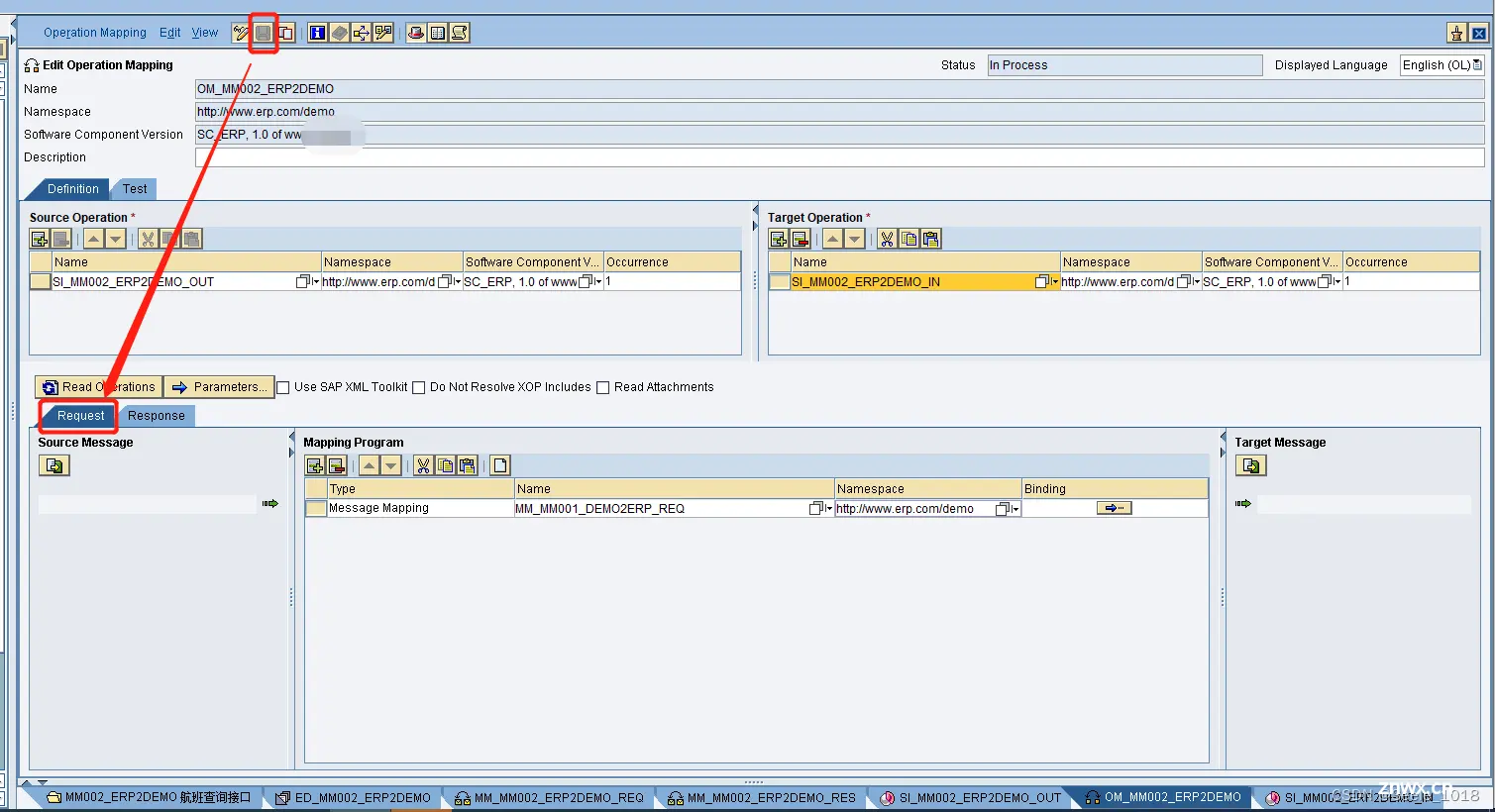The height and width of the screenshot is (812, 1495).
Task: Click the copy icon in Mapping Program toolbar
Action: point(445,465)
